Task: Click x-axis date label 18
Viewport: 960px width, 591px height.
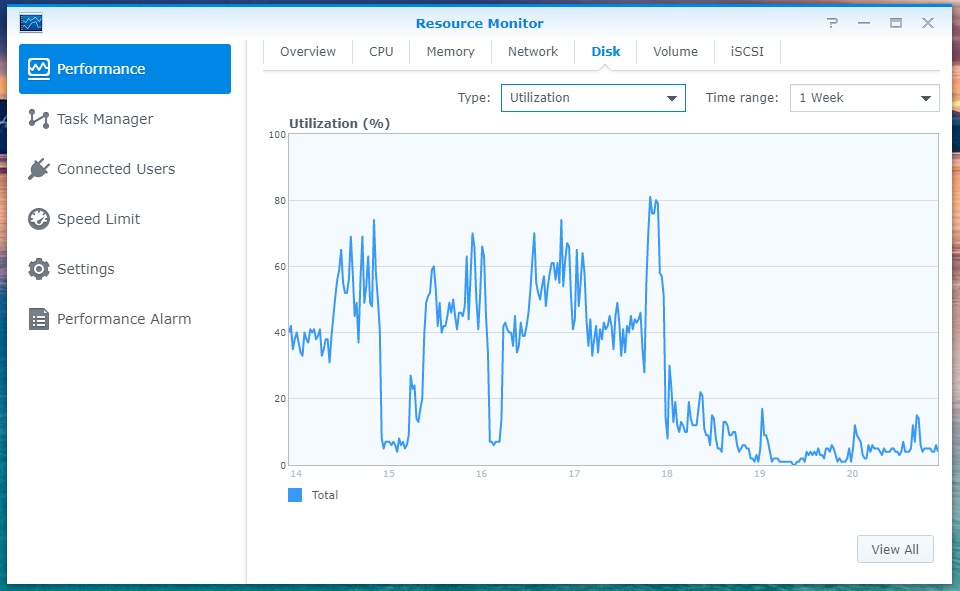Action: [x=667, y=473]
